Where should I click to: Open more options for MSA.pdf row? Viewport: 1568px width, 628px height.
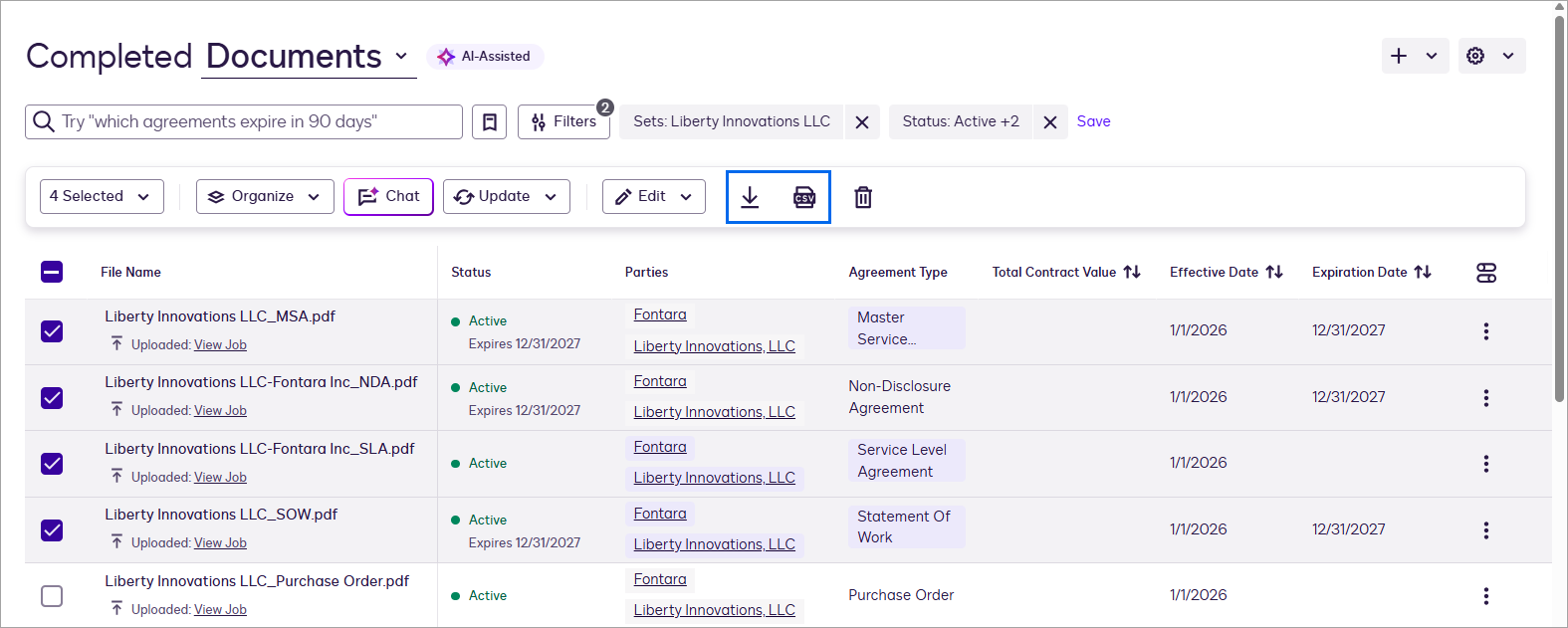1486,331
